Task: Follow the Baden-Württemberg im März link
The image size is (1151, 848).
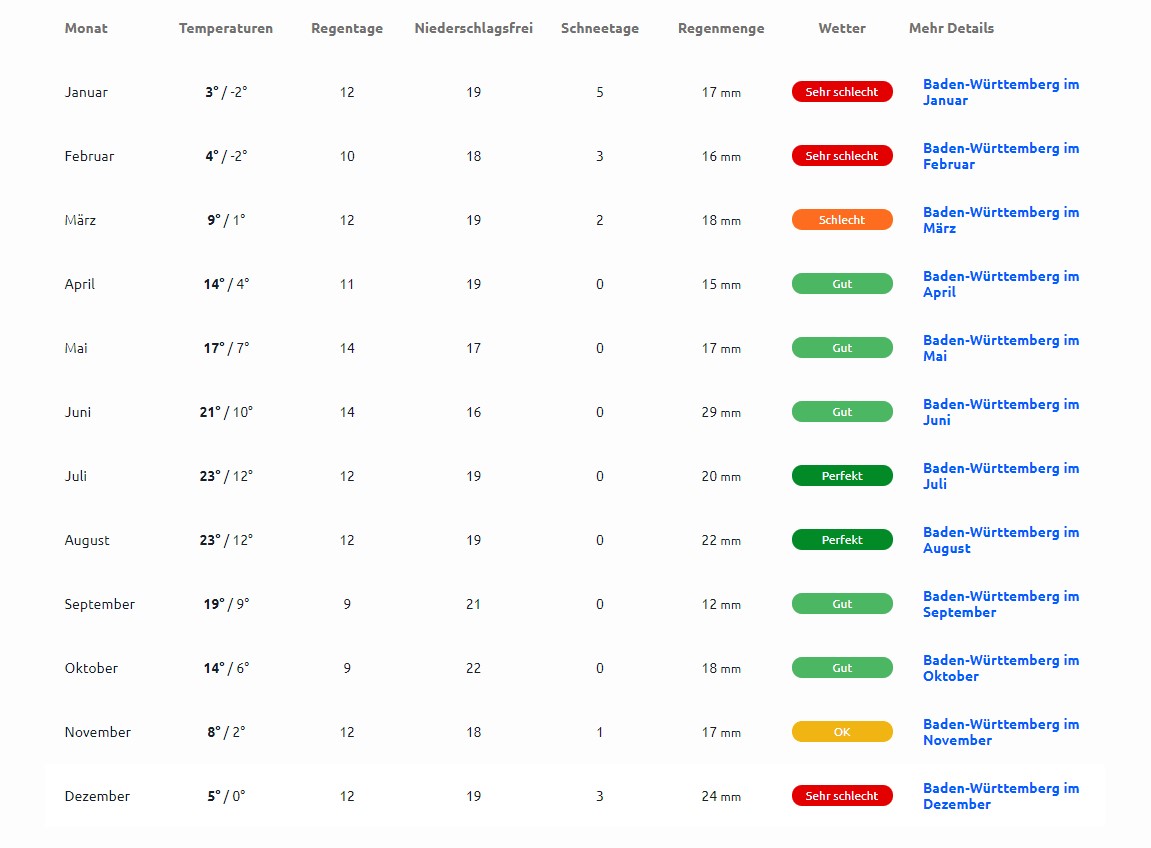Action: (1000, 220)
